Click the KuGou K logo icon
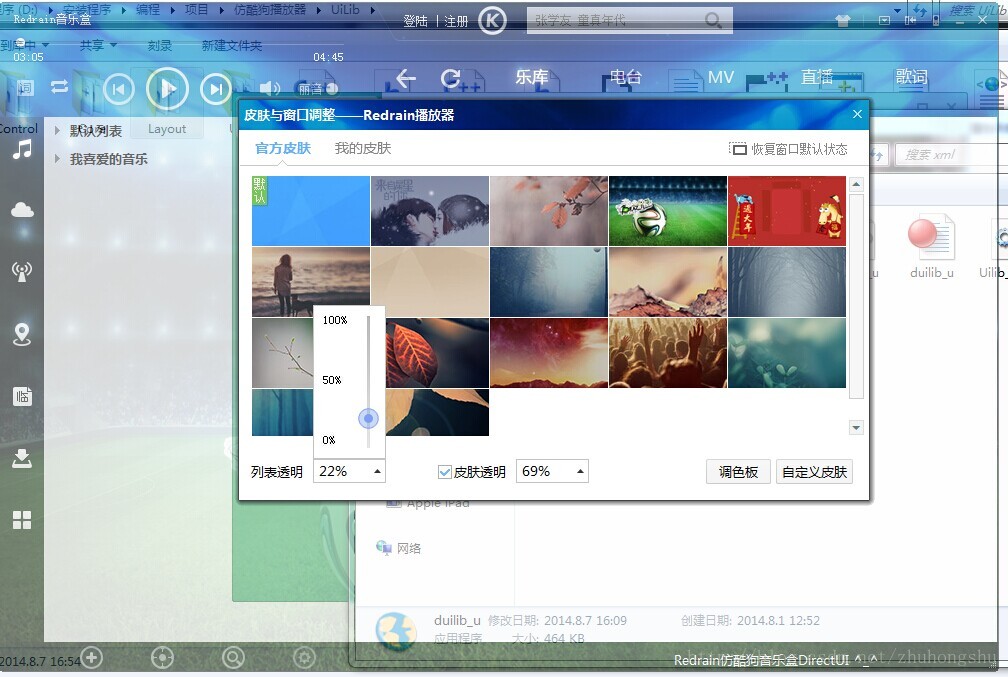Screen dimensions: 1008x677 pos(492,21)
